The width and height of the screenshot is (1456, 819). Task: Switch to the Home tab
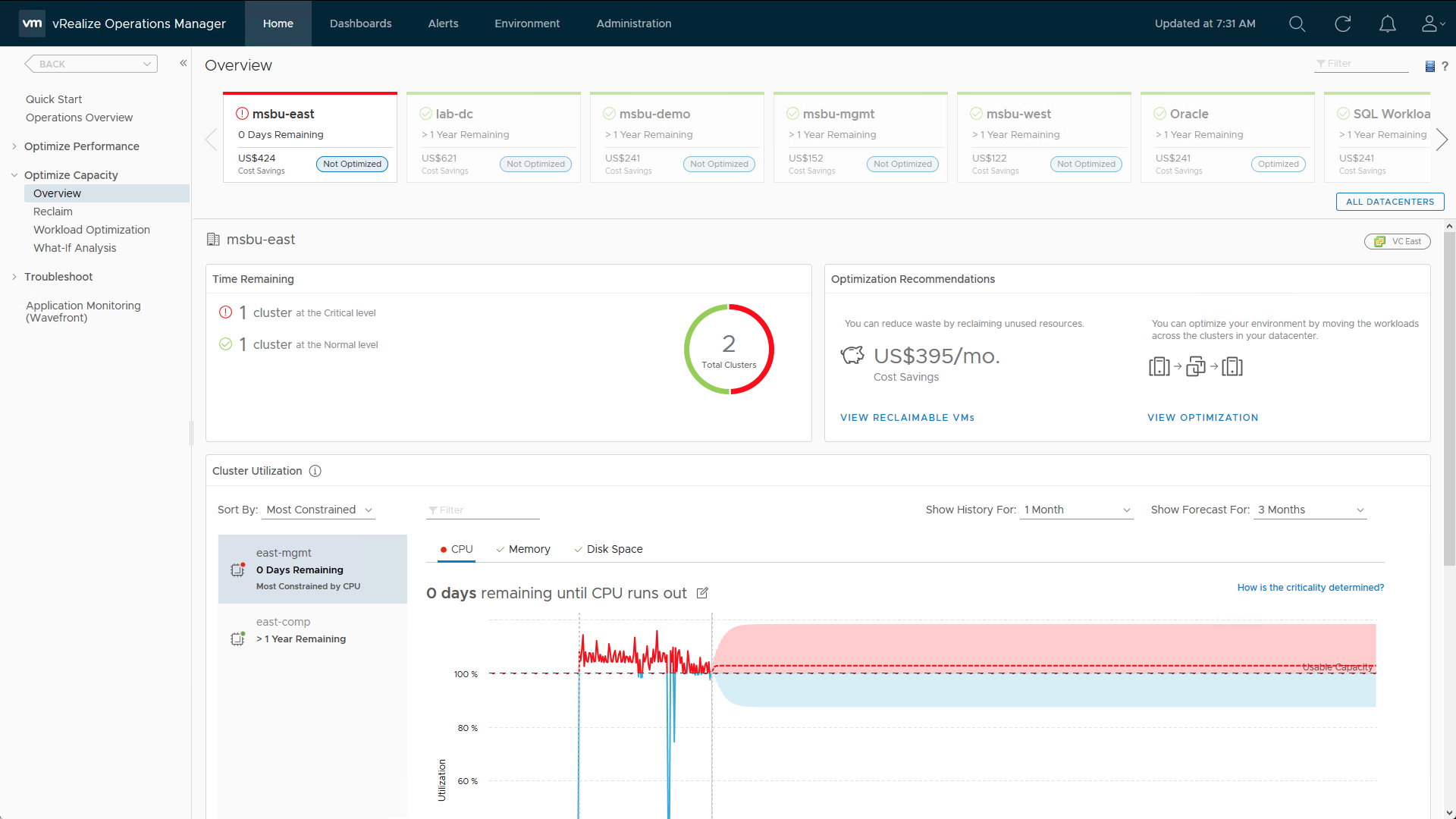278,24
